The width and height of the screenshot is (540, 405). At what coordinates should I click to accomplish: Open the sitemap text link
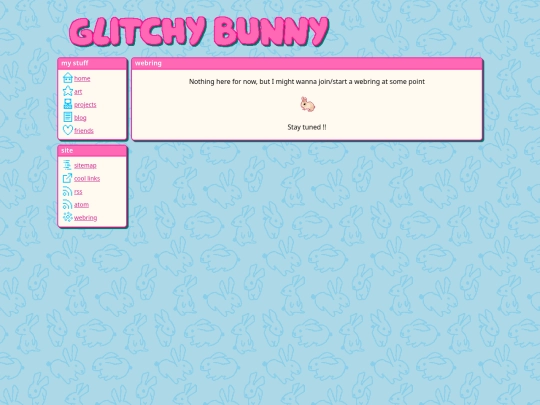(85, 166)
